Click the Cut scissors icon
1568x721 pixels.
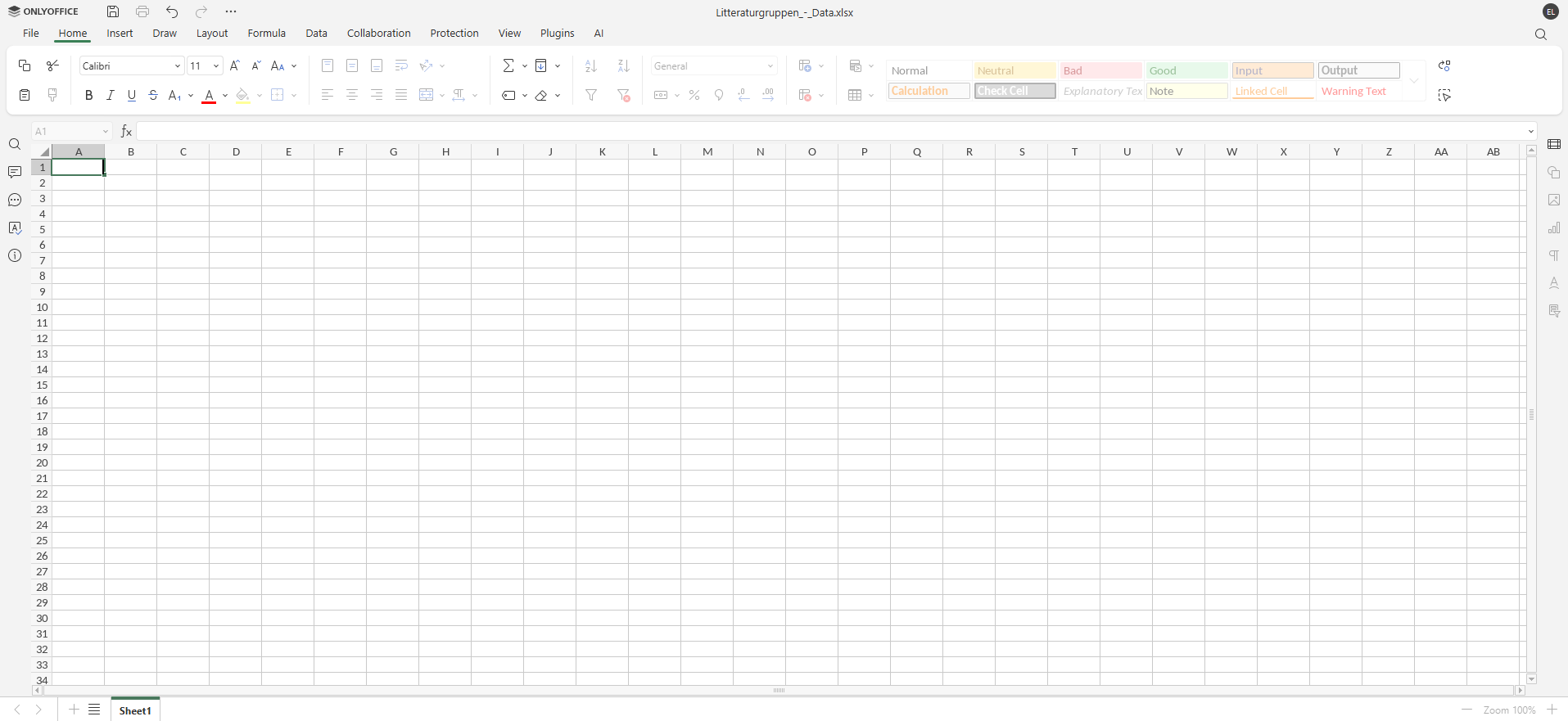pyautogui.click(x=52, y=65)
